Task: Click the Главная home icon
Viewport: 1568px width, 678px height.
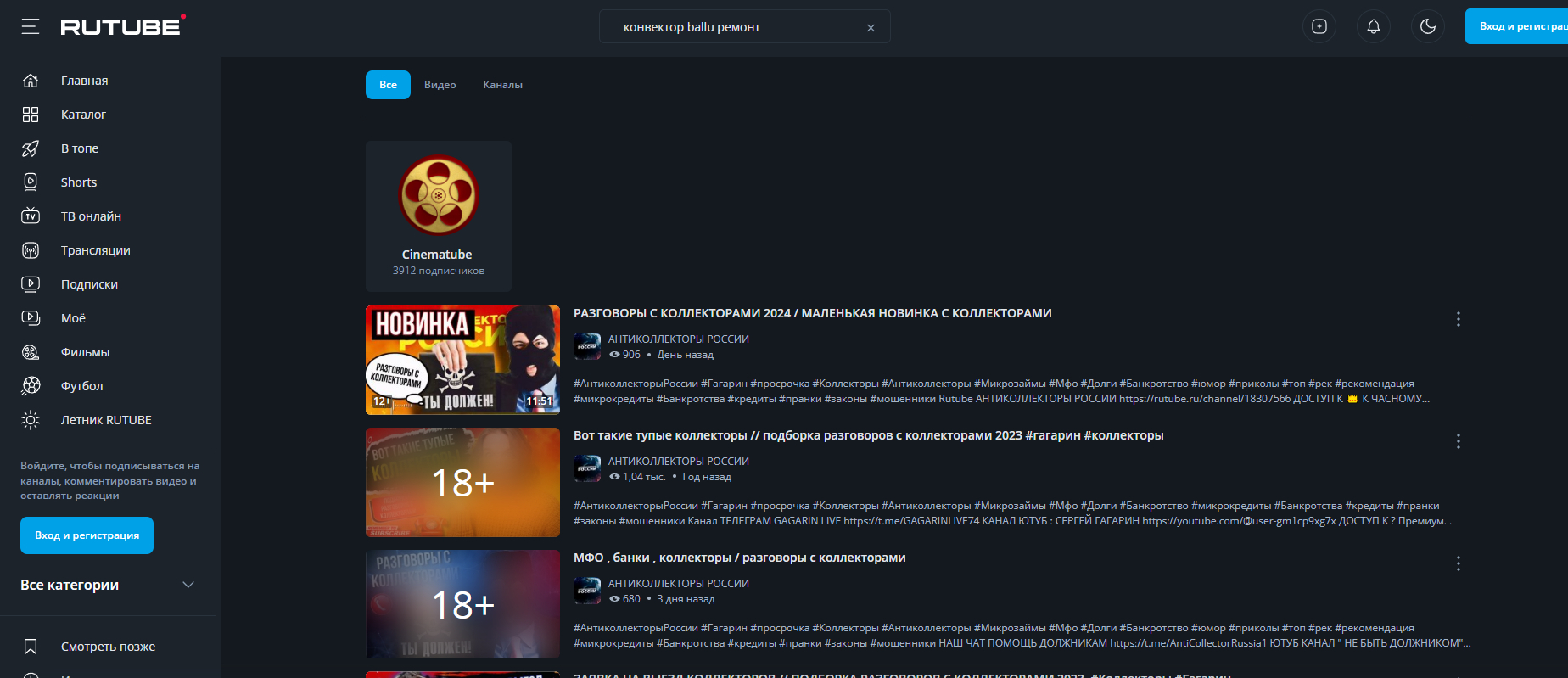Action: pyautogui.click(x=31, y=81)
